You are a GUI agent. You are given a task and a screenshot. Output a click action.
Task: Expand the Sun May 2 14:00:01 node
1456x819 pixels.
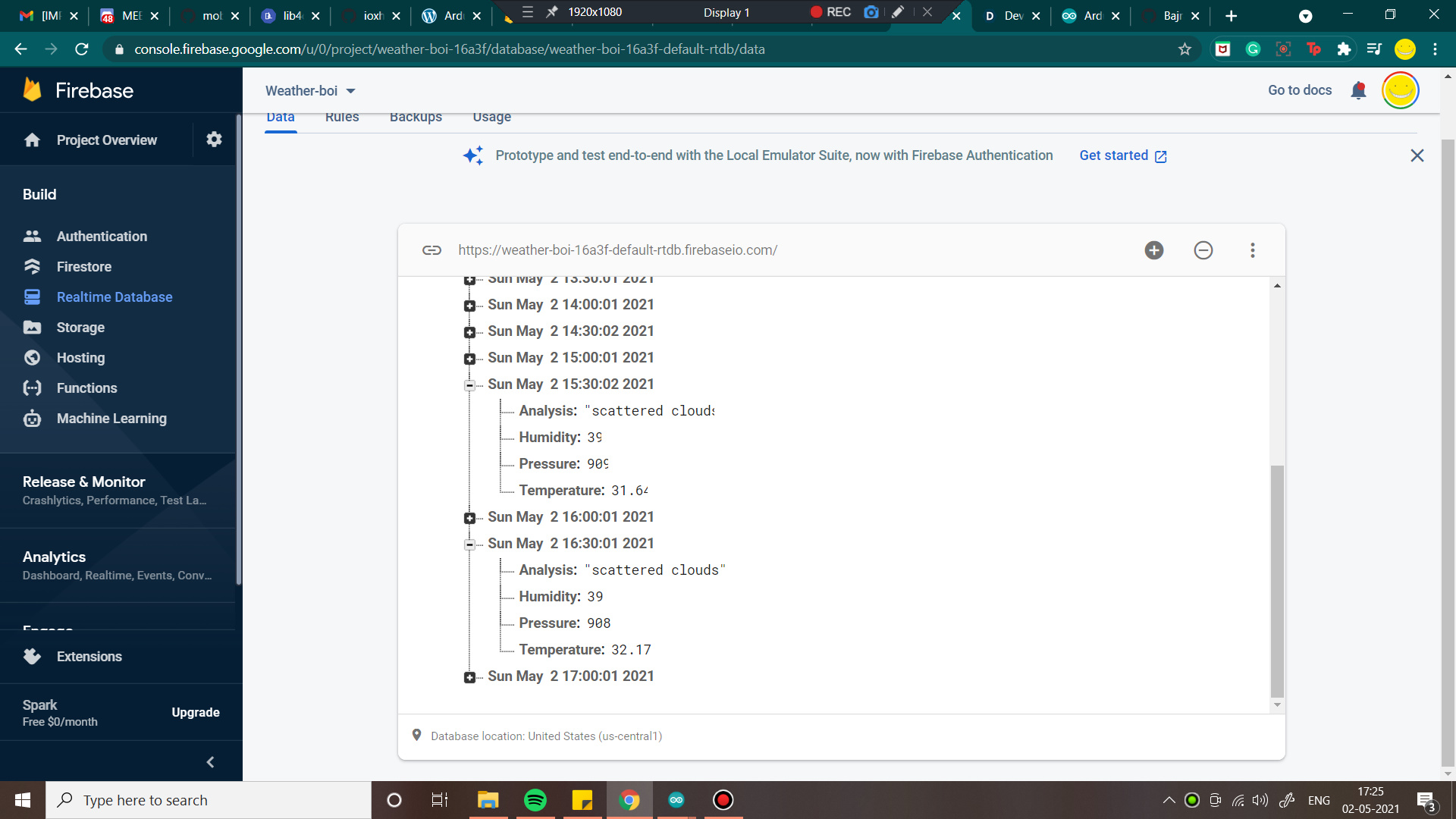click(x=469, y=306)
